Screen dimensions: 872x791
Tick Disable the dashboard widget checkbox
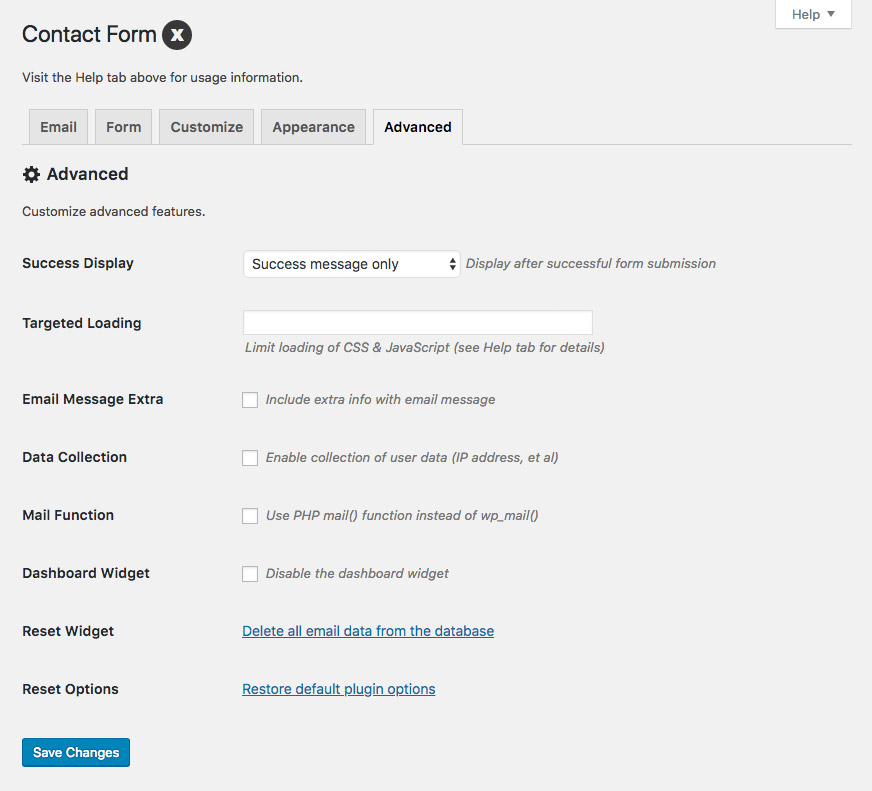click(x=250, y=574)
